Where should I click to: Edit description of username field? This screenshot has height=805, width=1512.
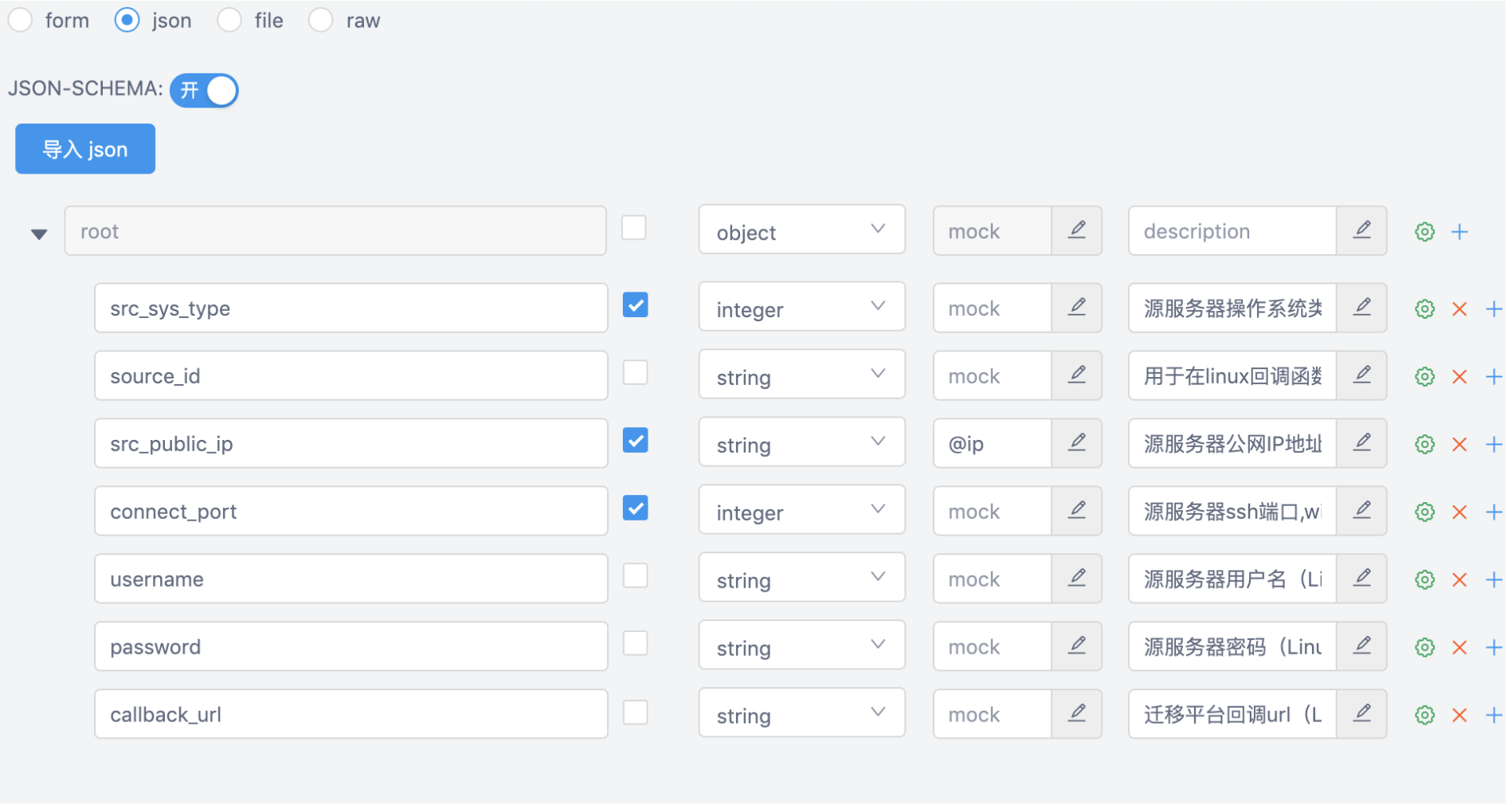point(1361,579)
